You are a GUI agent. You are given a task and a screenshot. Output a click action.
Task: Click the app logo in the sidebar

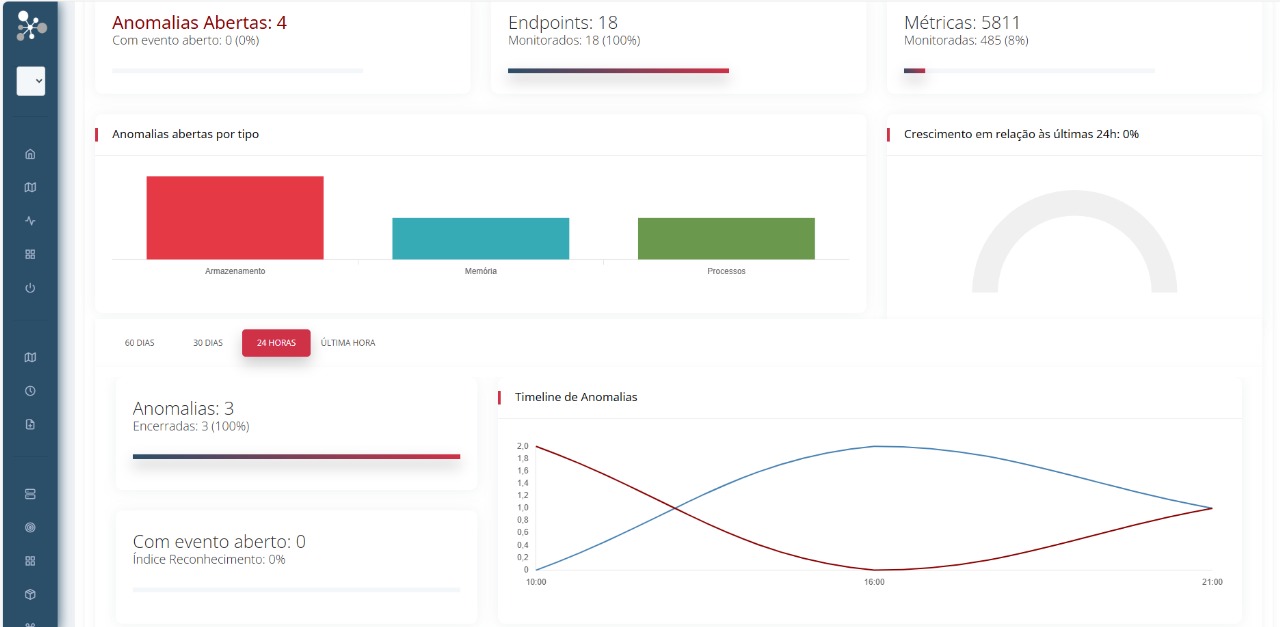click(x=31, y=27)
